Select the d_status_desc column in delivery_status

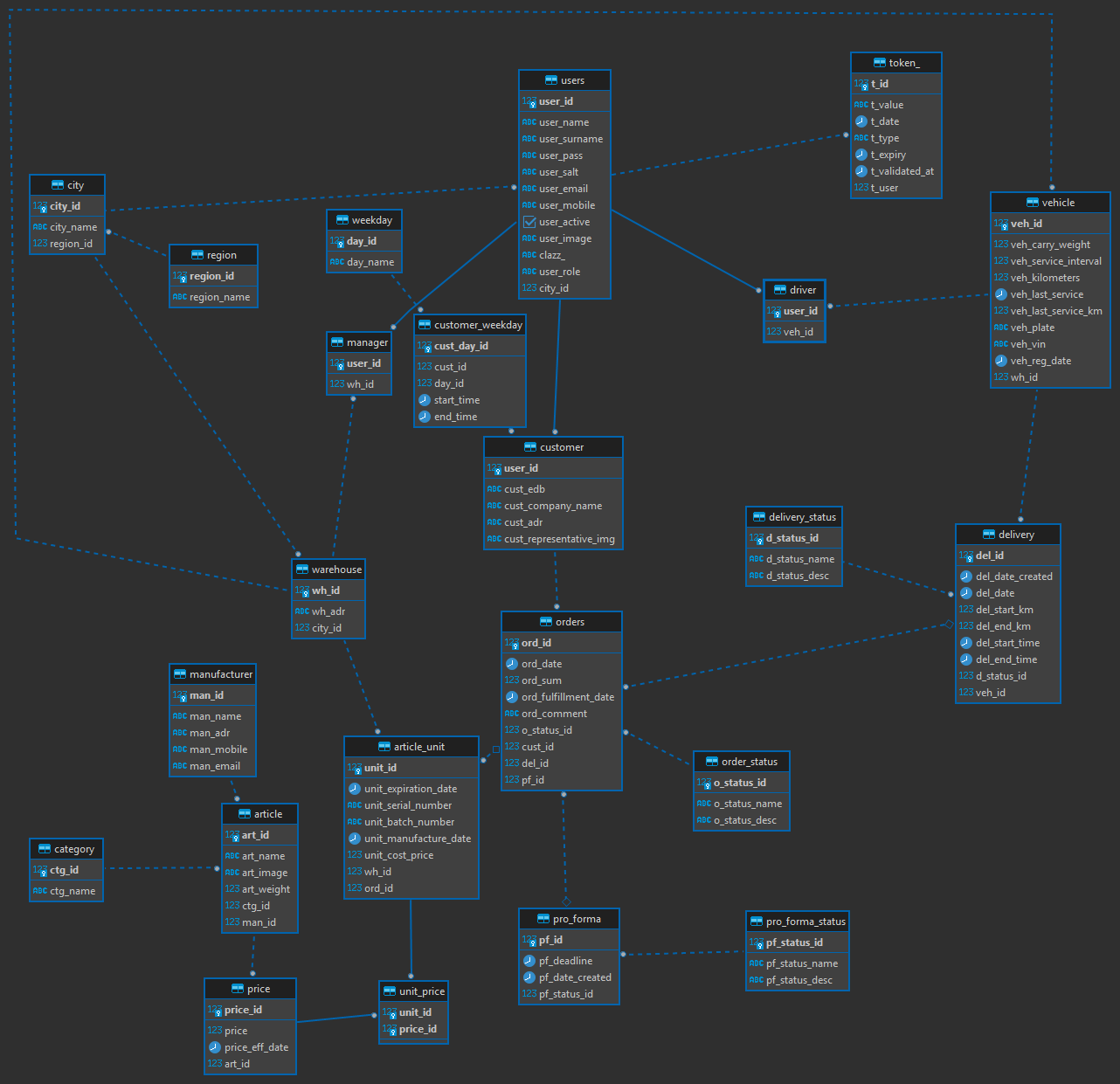point(797,576)
